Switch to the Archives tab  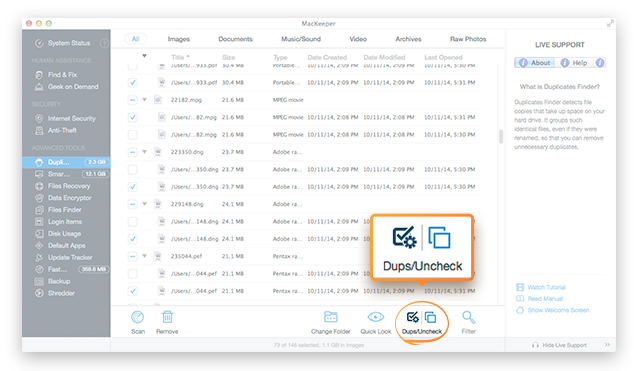point(408,39)
